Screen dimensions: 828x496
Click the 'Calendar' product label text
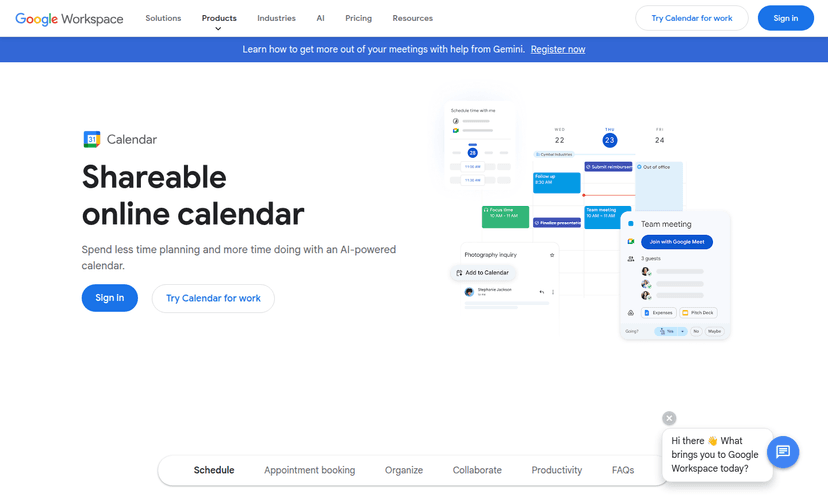(132, 139)
